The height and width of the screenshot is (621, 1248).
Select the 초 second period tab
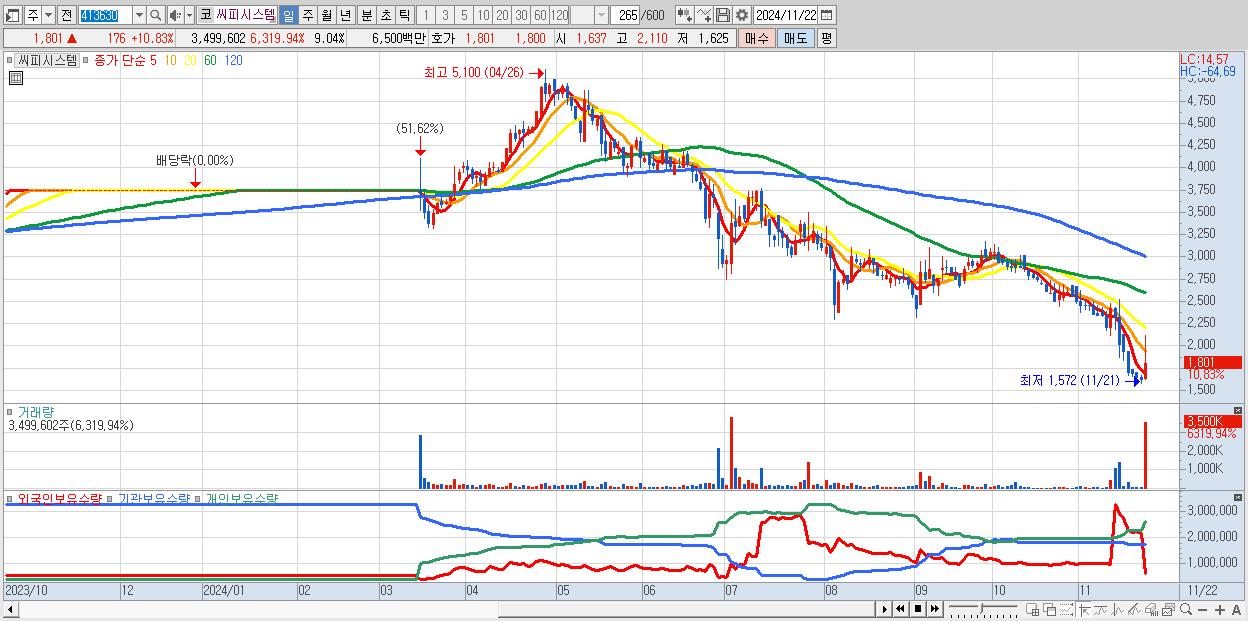pyautogui.click(x=385, y=15)
